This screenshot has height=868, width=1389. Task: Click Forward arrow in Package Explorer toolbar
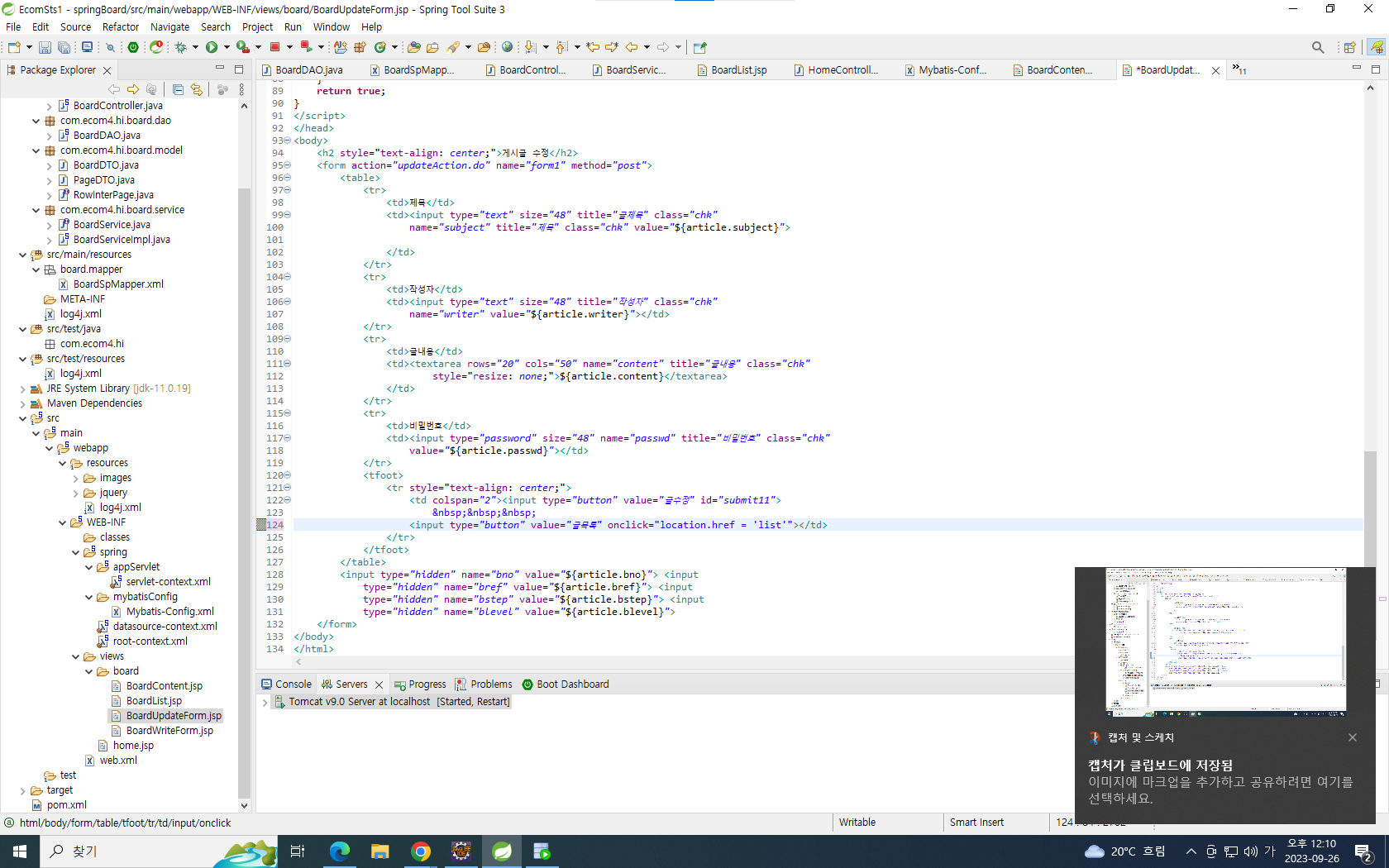pos(132,89)
